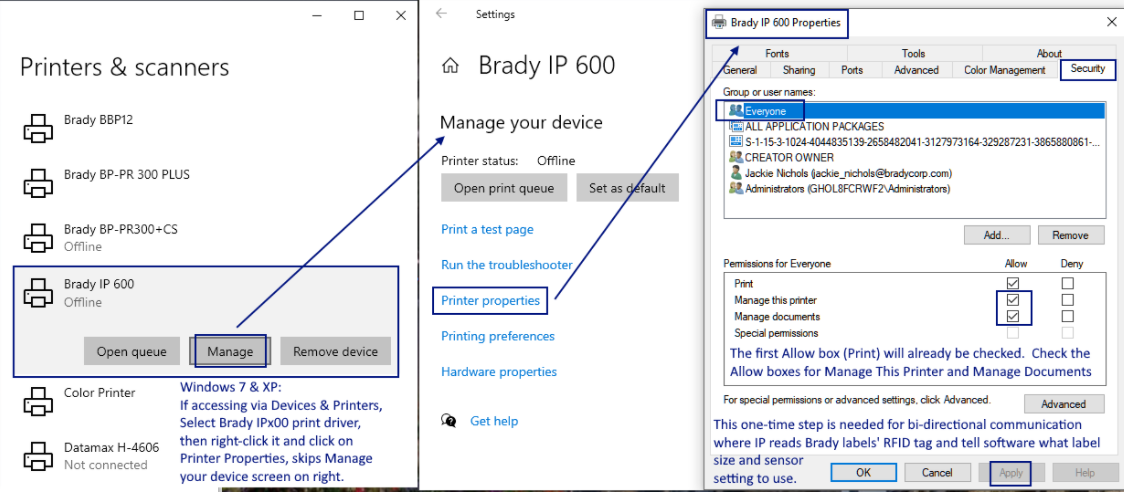Click the Advanced permissions button
Screen dimensions: 1124x493
click(1063, 404)
